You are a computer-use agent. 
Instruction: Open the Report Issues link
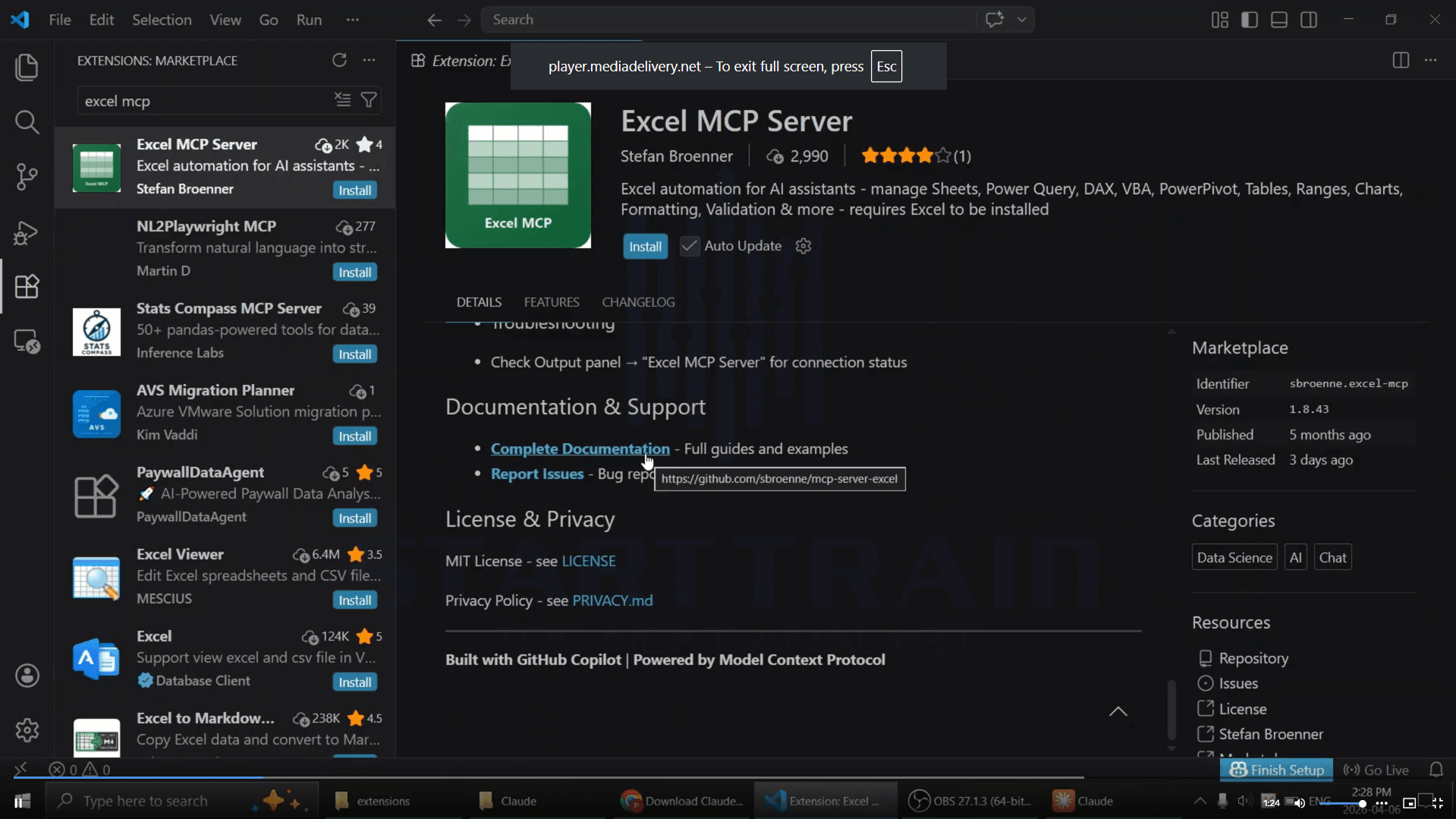[537, 474]
